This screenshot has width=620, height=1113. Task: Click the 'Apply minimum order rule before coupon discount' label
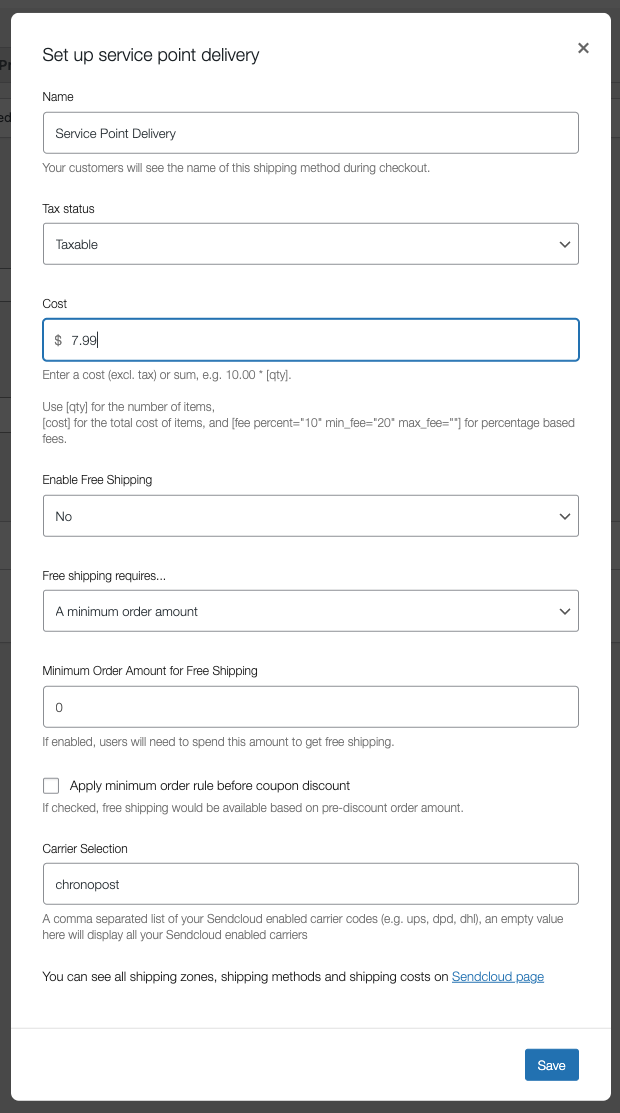[x=210, y=786]
